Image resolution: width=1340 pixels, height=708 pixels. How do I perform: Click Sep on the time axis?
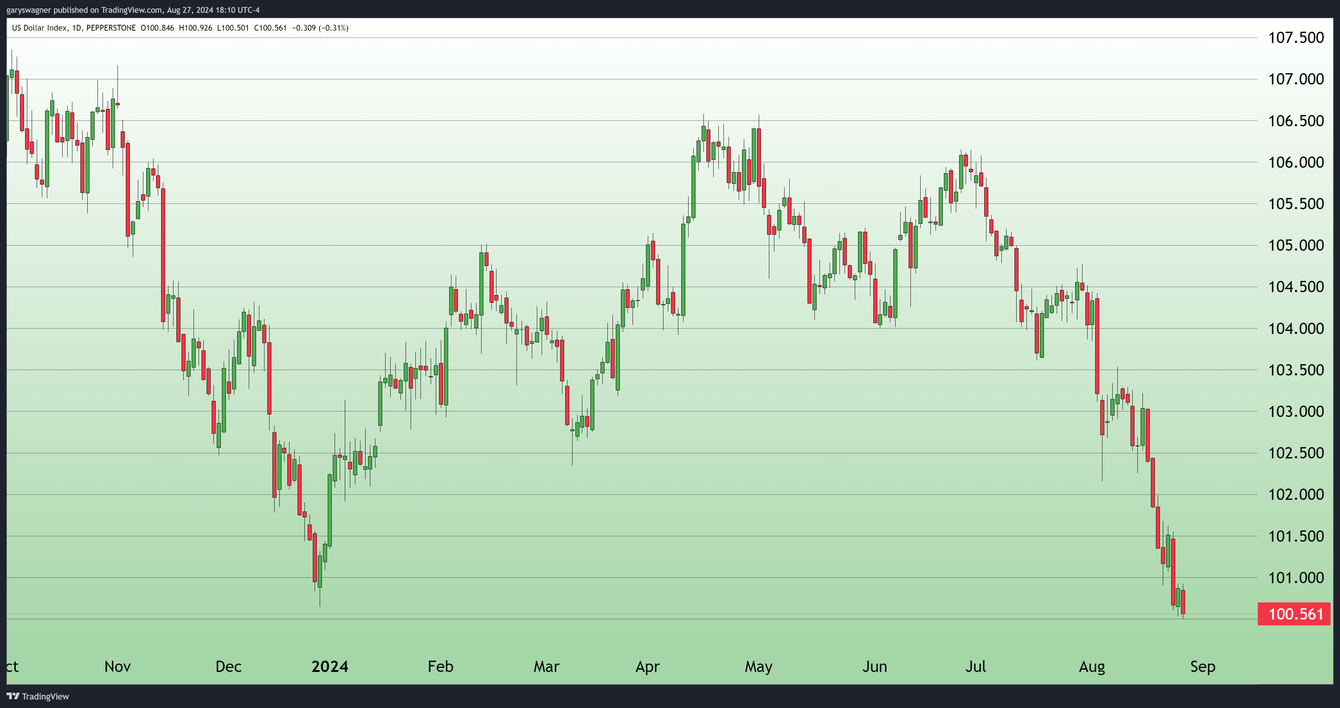tap(1203, 666)
